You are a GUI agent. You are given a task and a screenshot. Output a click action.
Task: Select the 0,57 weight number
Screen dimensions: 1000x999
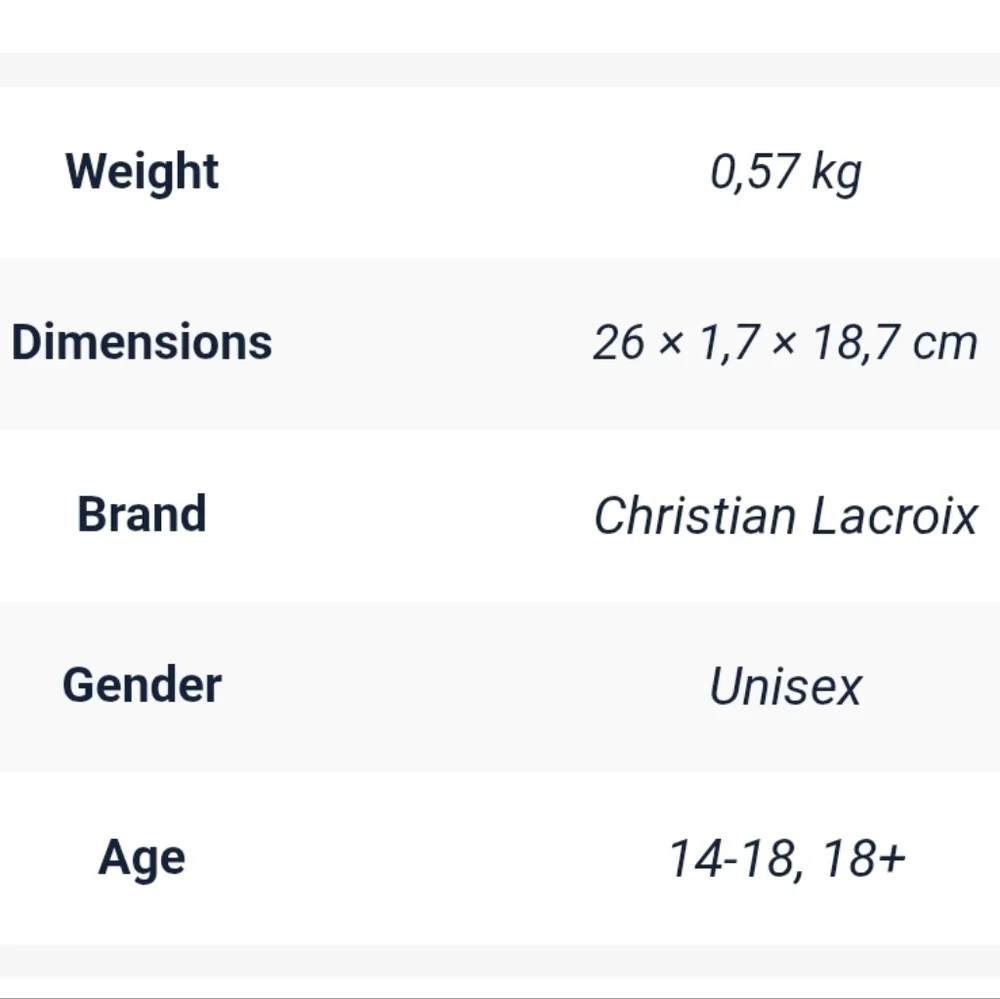click(x=754, y=172)
